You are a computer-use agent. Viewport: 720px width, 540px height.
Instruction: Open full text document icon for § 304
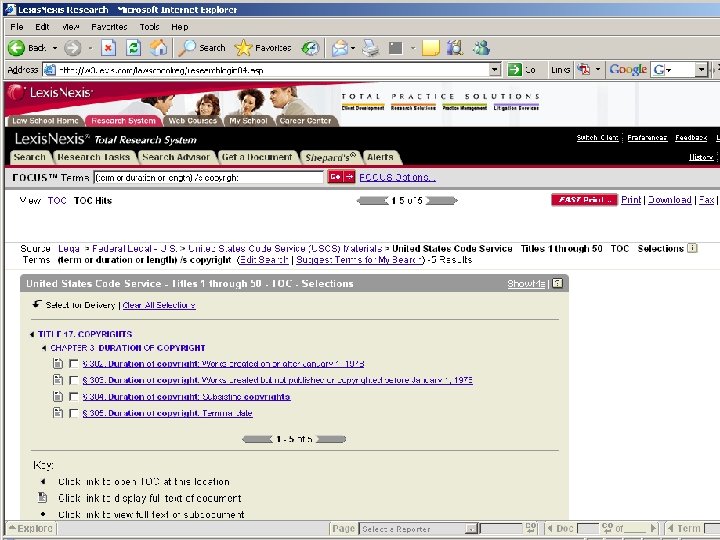57,396
